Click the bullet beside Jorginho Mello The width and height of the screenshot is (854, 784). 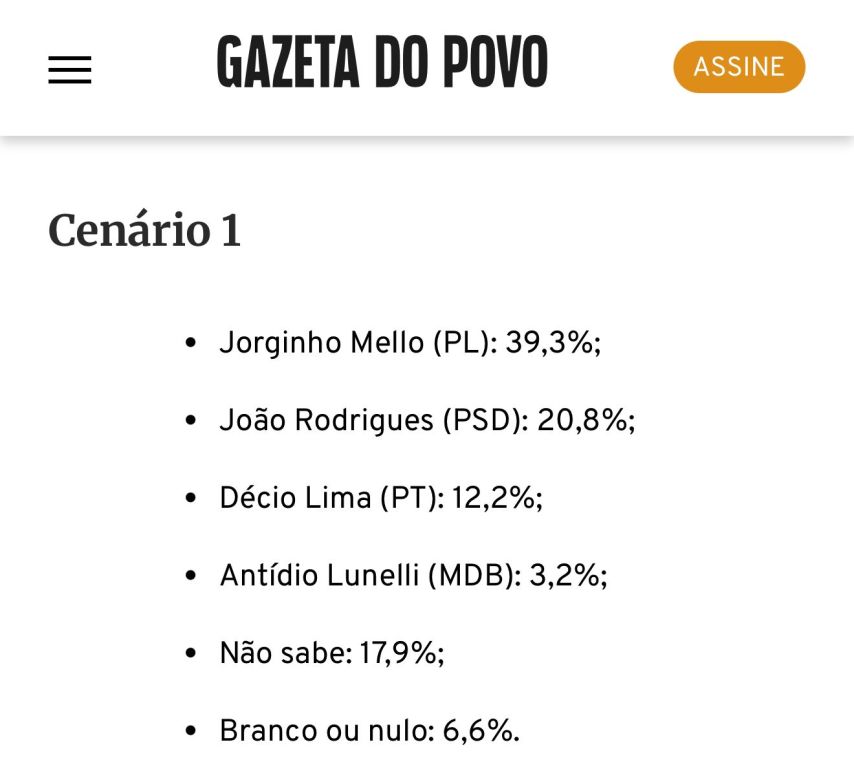click(x=191, y=343)
